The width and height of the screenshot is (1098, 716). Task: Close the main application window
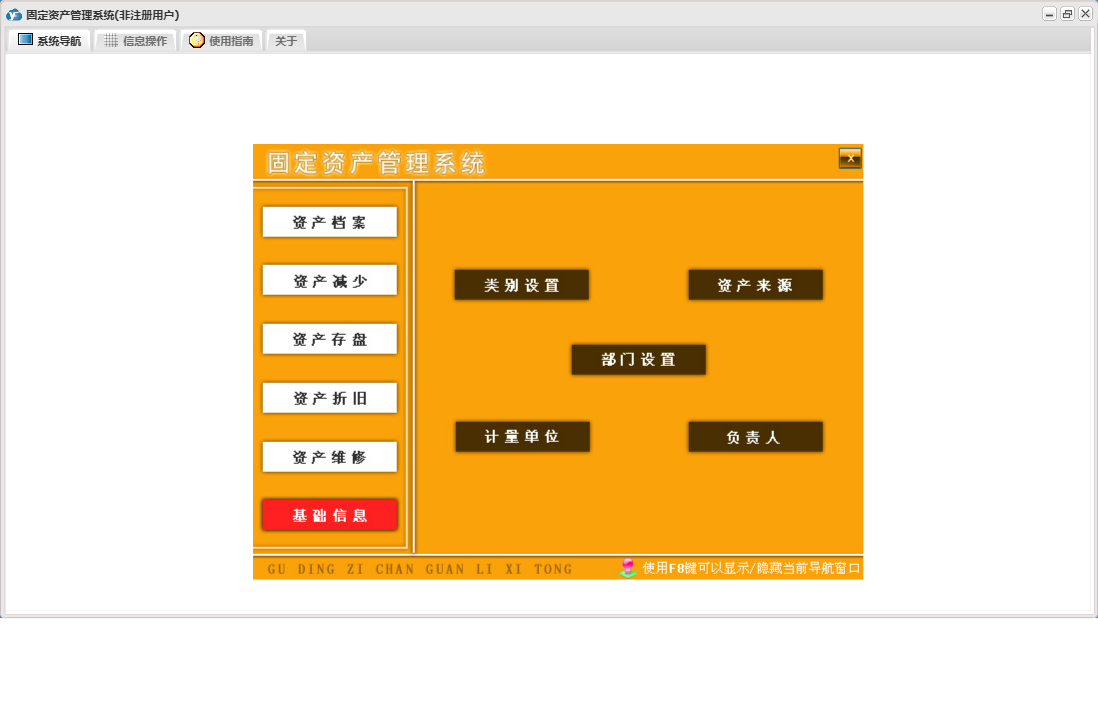coord(1085,14)
